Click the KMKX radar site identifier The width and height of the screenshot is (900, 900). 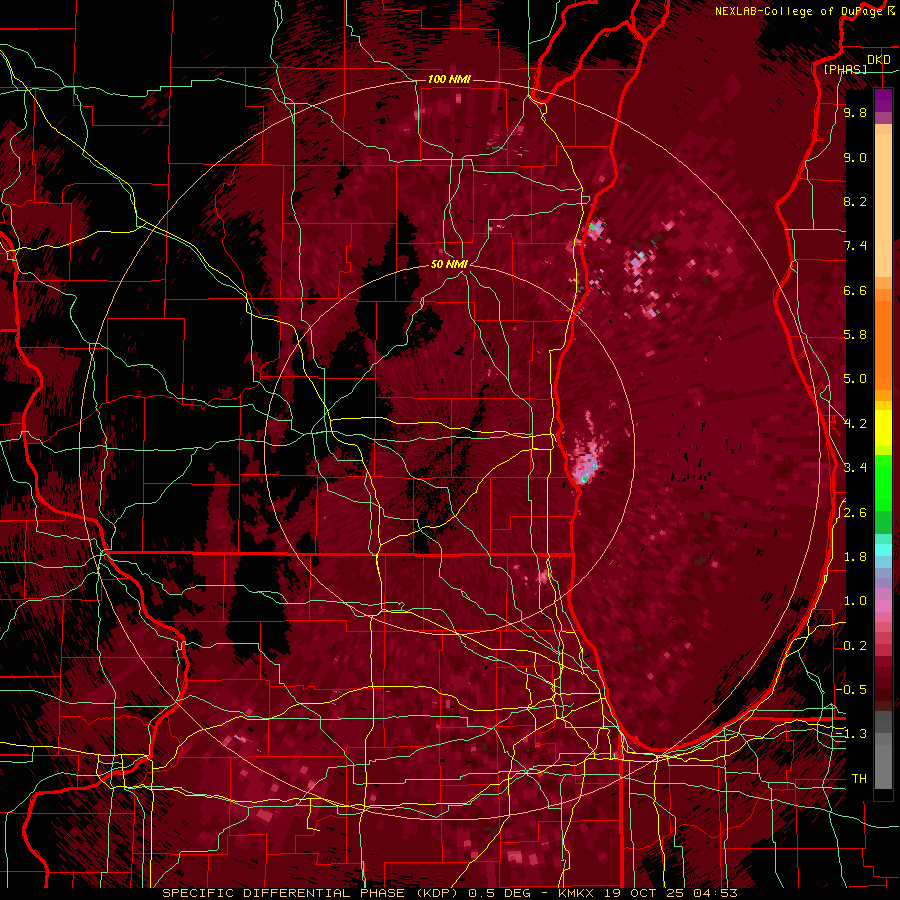coord(577,893)
